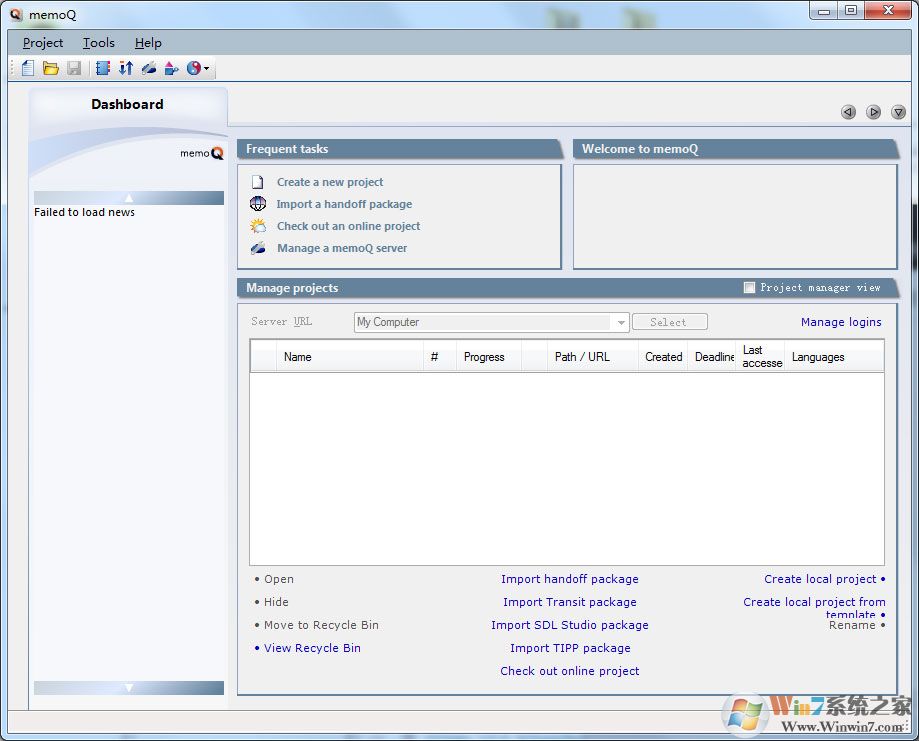This screenshot has width=919, height=741.
Task: Click the right navigation arrow button
Action: point(873,112)
